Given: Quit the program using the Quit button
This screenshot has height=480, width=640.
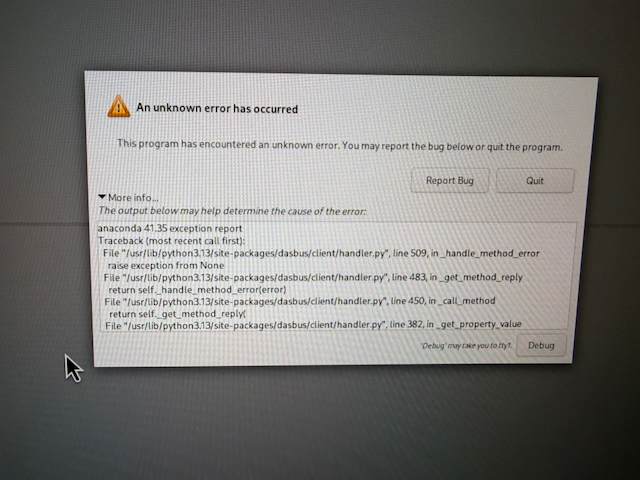Looking at the screenshot, I should point(535,181).
